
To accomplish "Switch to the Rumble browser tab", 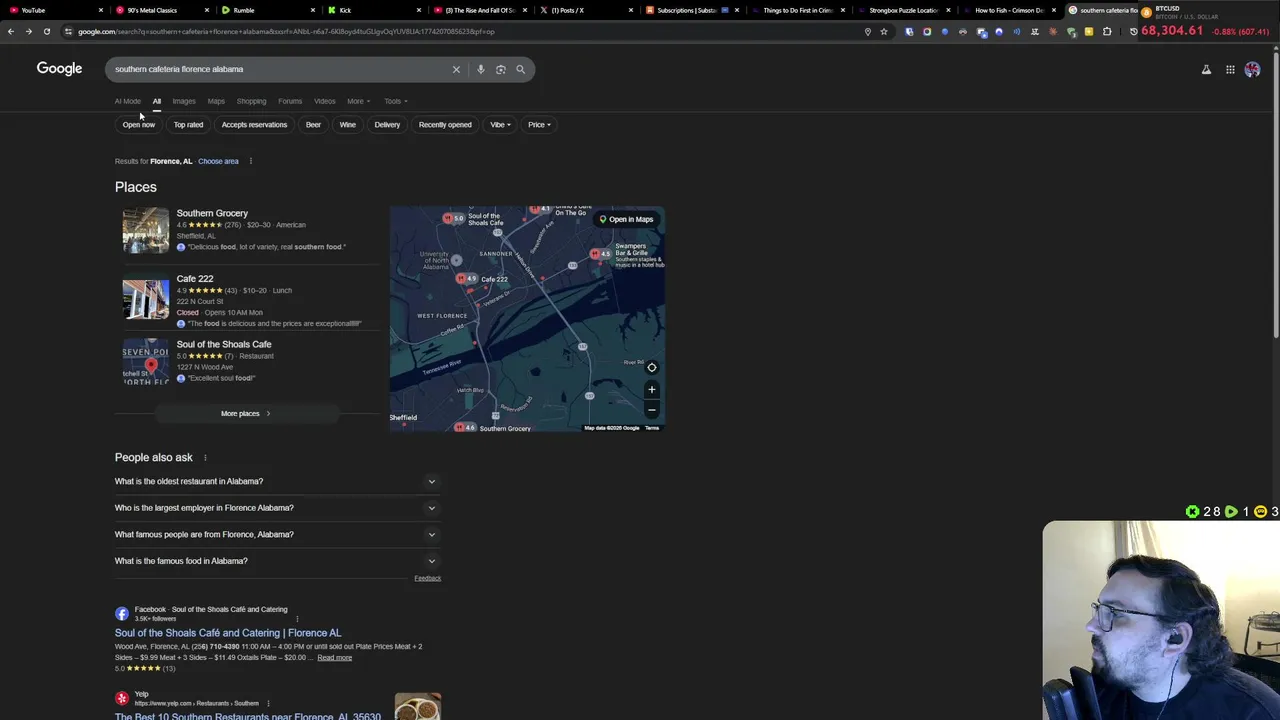I will [266, 10].
